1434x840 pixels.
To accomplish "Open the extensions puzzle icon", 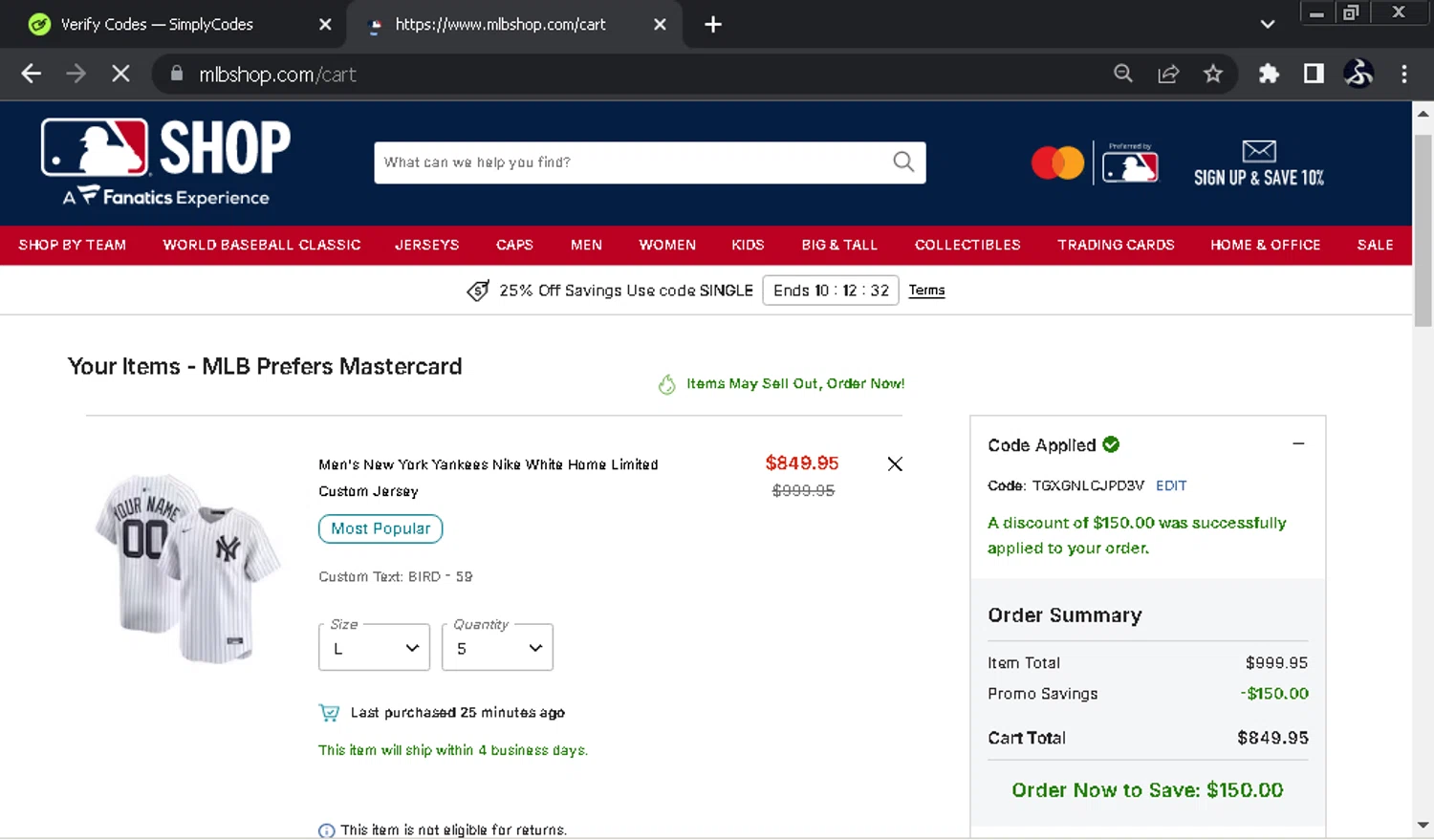I will tap(1269, 74).
